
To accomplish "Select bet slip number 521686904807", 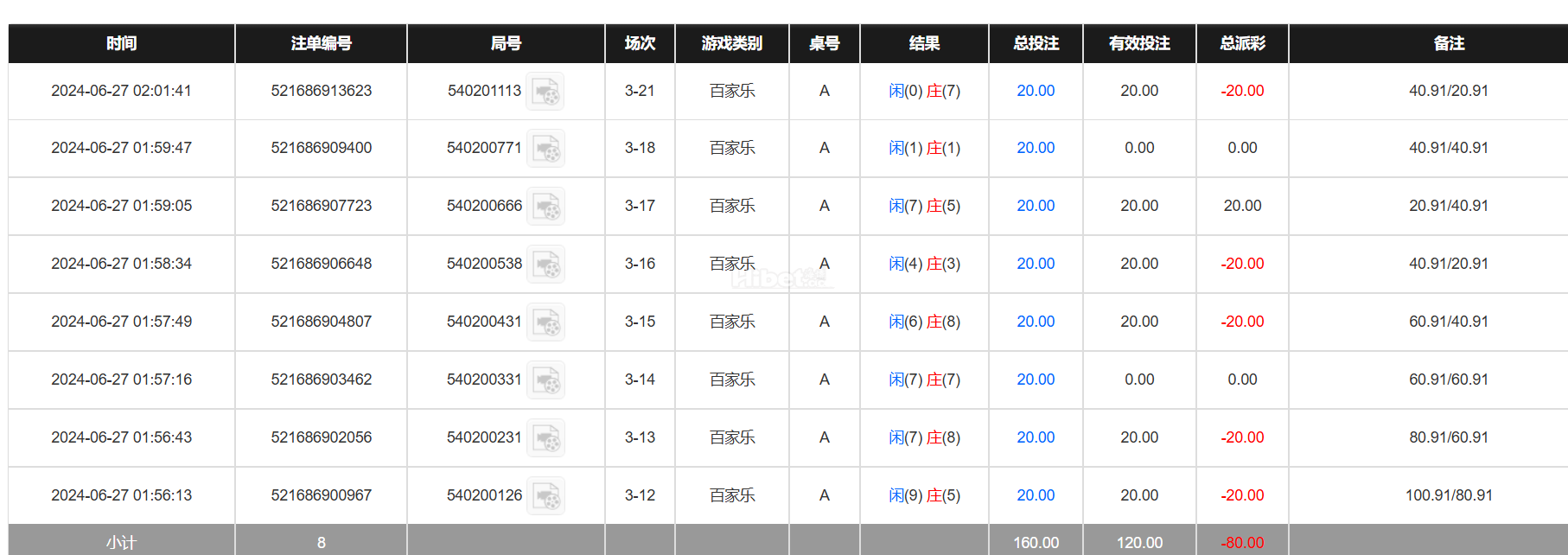I will [x=322, y=322].
